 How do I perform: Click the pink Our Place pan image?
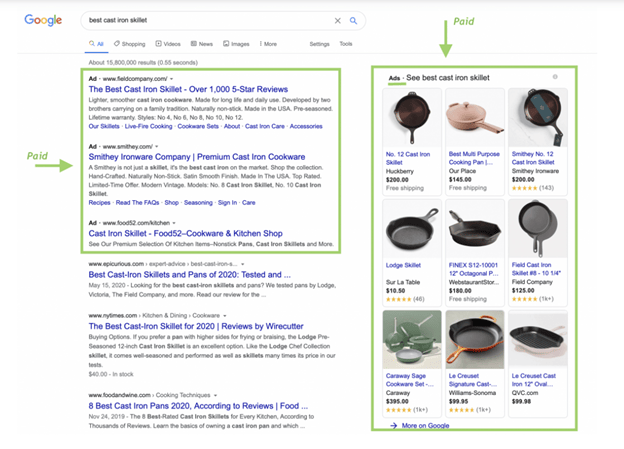click(x=475, y=118)
